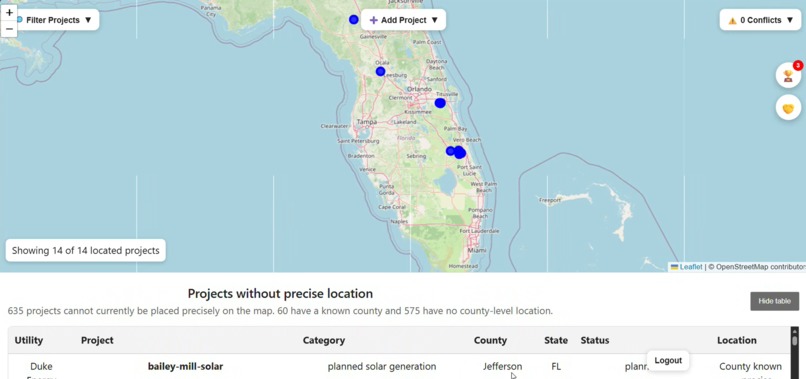This screenshot has width=806, height=379.
Task: Click the Projects without precise location heading
Action: coord(280,294)
